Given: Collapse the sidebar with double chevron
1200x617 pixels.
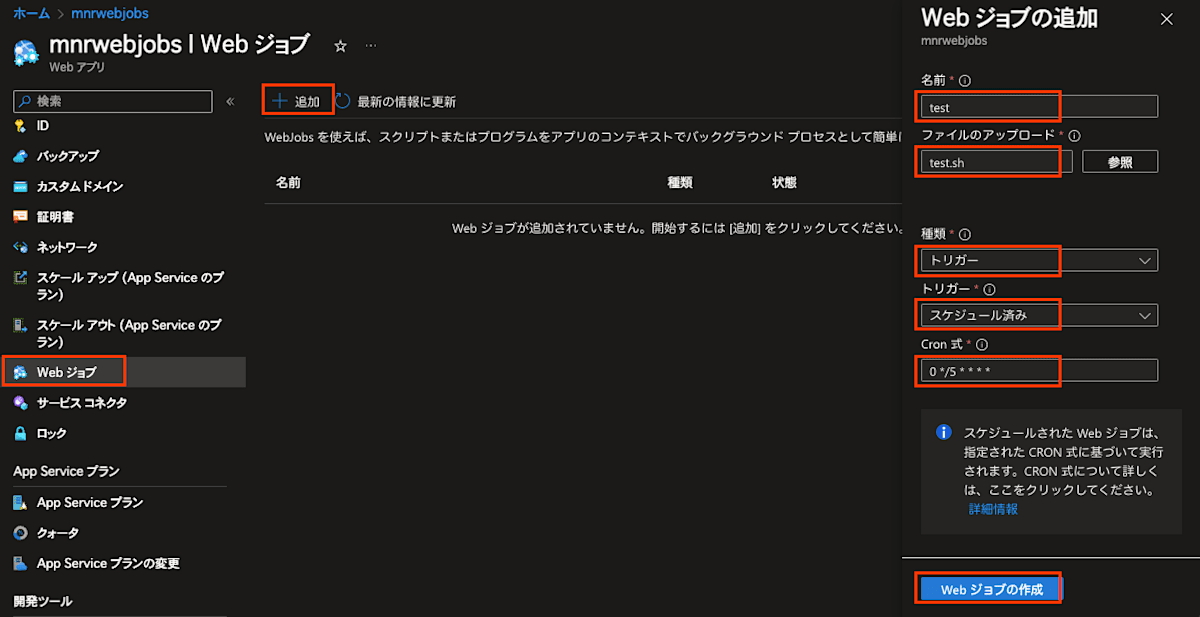Looking at the screenshot, I should pyautogui.click(x=230, y=101).
